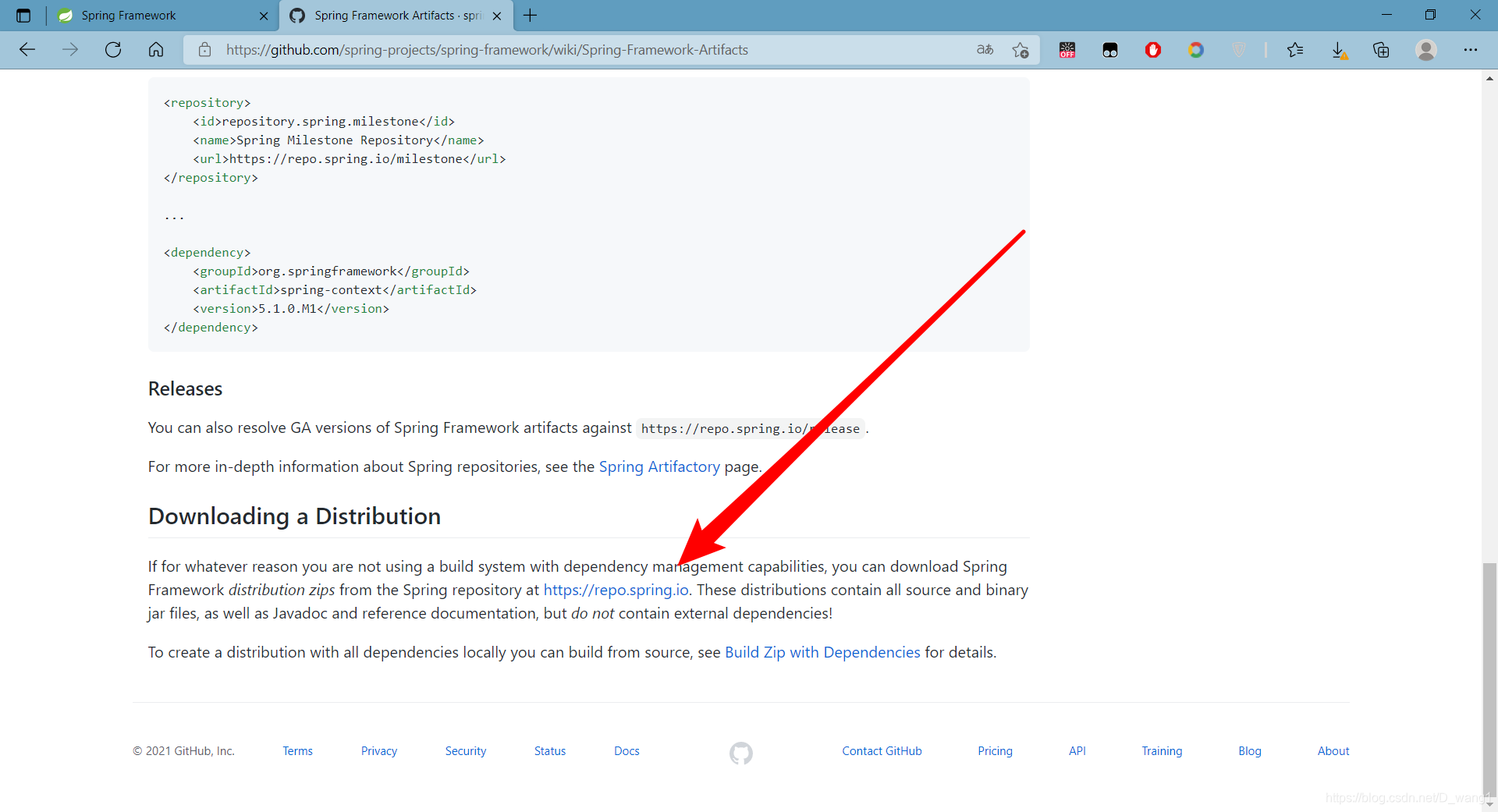1498x812 pixels.
Task: Click the org.springframework groupId line
Action: pyautogui.click(x=331, y=271)
